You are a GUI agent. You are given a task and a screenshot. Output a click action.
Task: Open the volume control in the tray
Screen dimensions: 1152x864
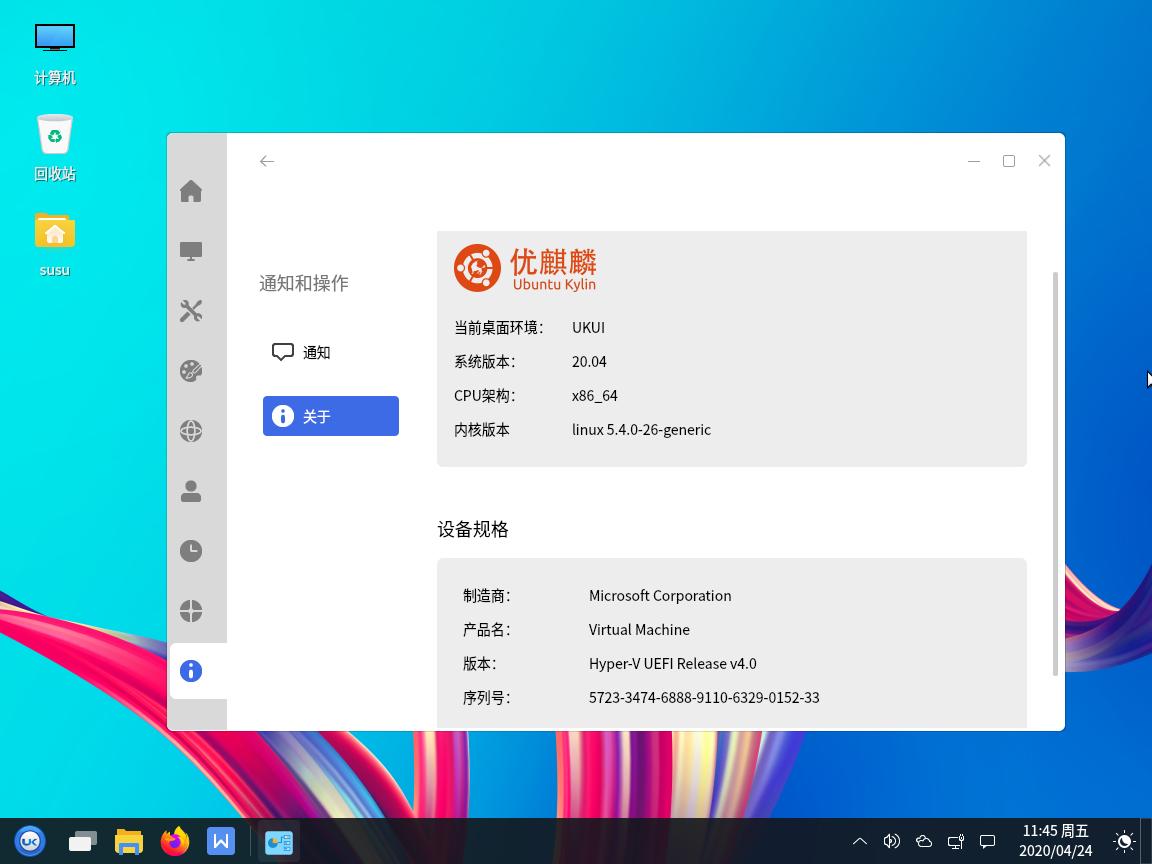(891, 841)
